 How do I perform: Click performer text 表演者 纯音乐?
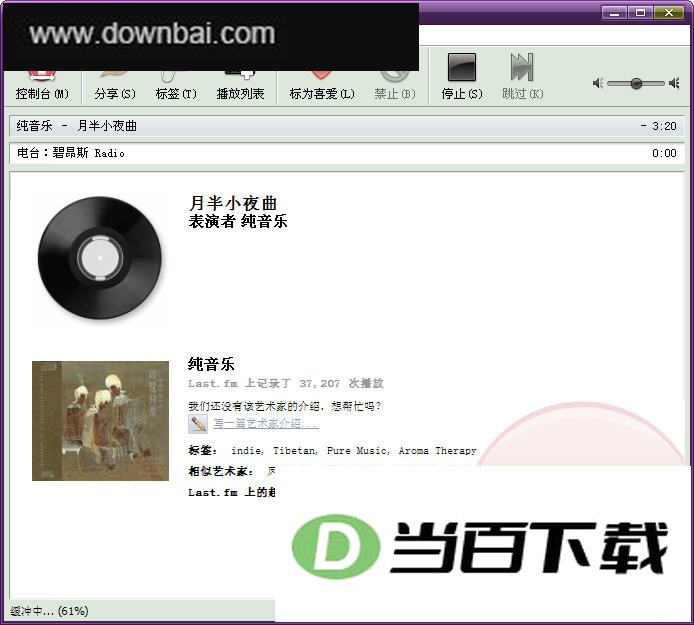pyautogui.click(x=238, y=221)
